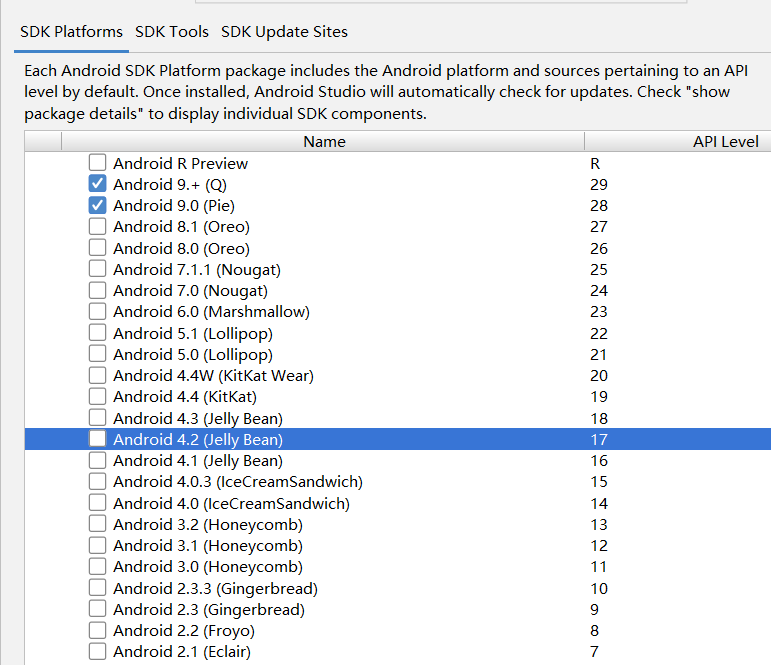Click API level value 28
771x665 pixels.
(599, 206)
